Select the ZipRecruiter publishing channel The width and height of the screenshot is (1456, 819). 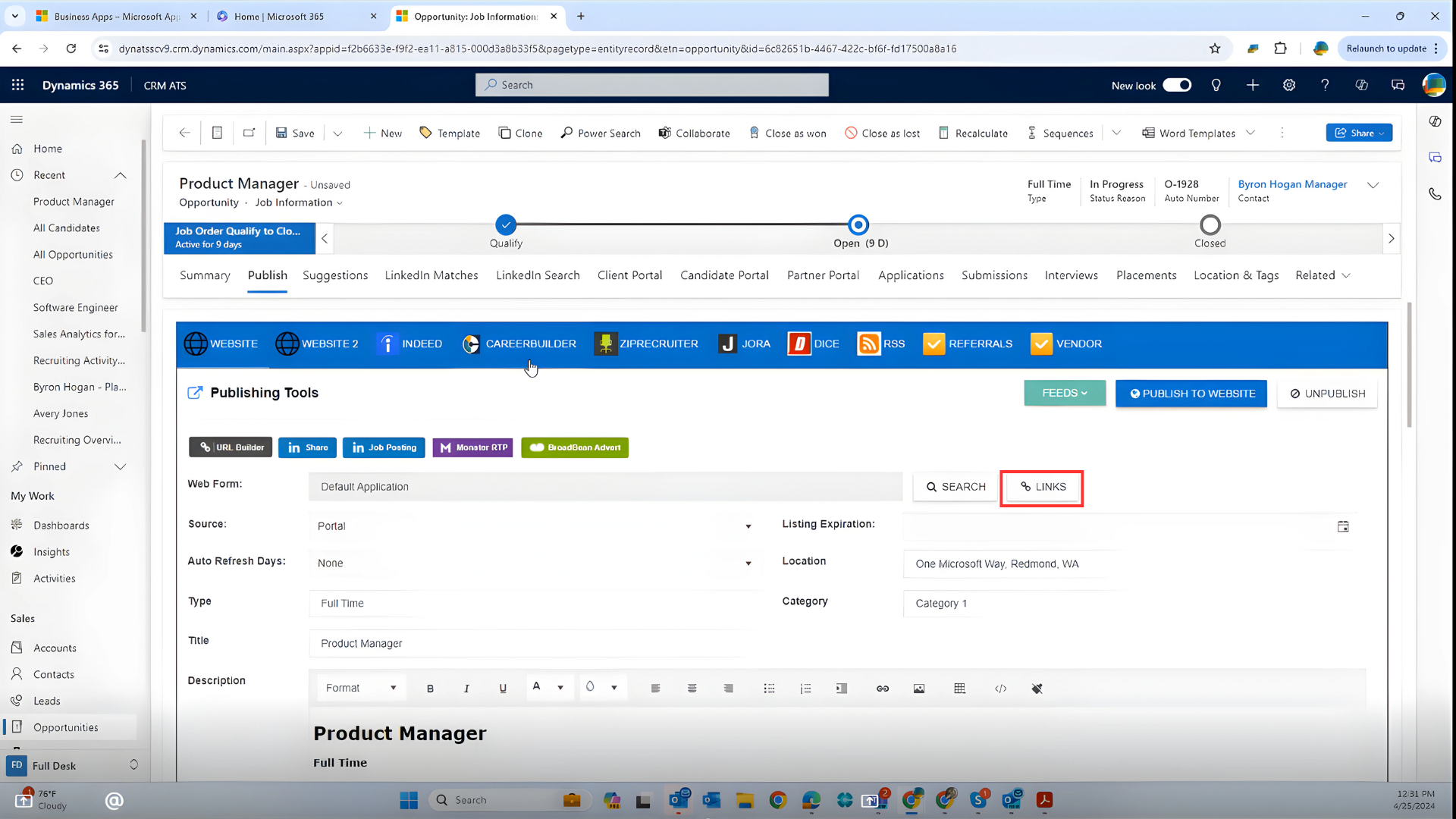646,344
